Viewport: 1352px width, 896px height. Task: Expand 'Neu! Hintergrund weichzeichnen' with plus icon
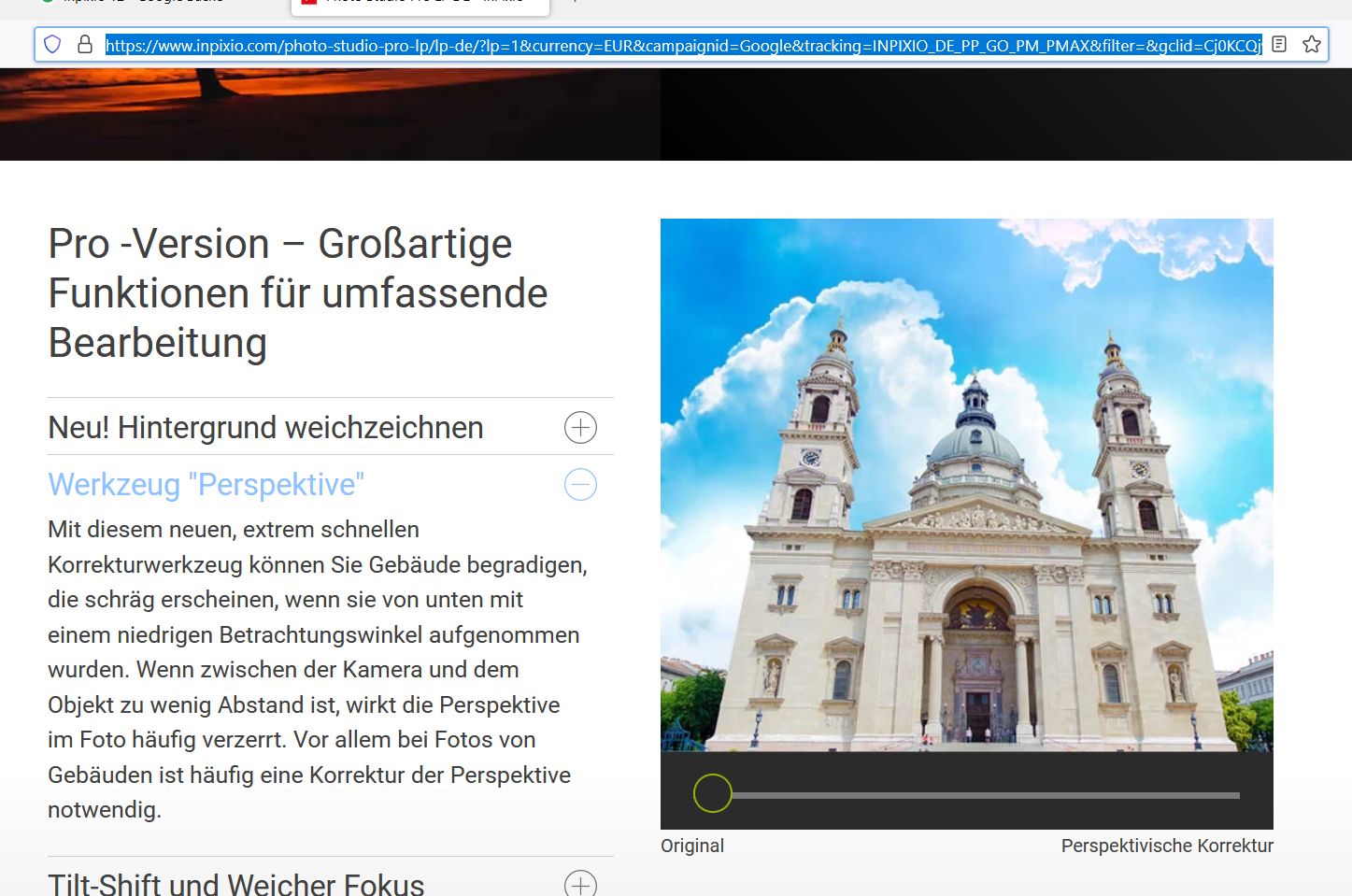(x=580, y=428)
